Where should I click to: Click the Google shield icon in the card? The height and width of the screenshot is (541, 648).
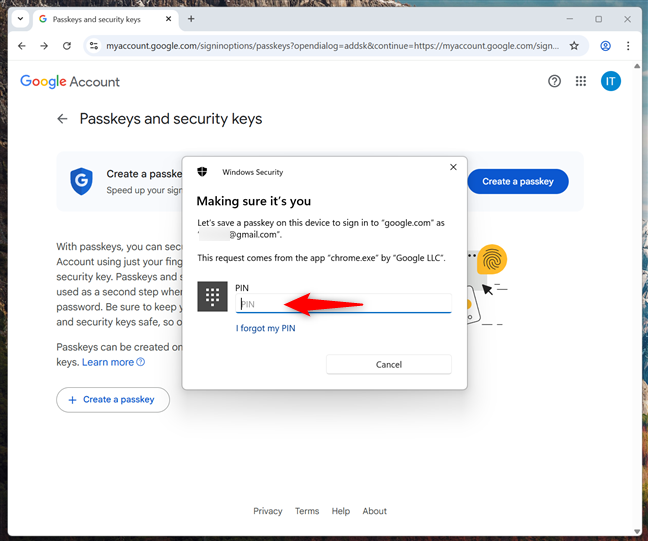[x=81, y=181]
